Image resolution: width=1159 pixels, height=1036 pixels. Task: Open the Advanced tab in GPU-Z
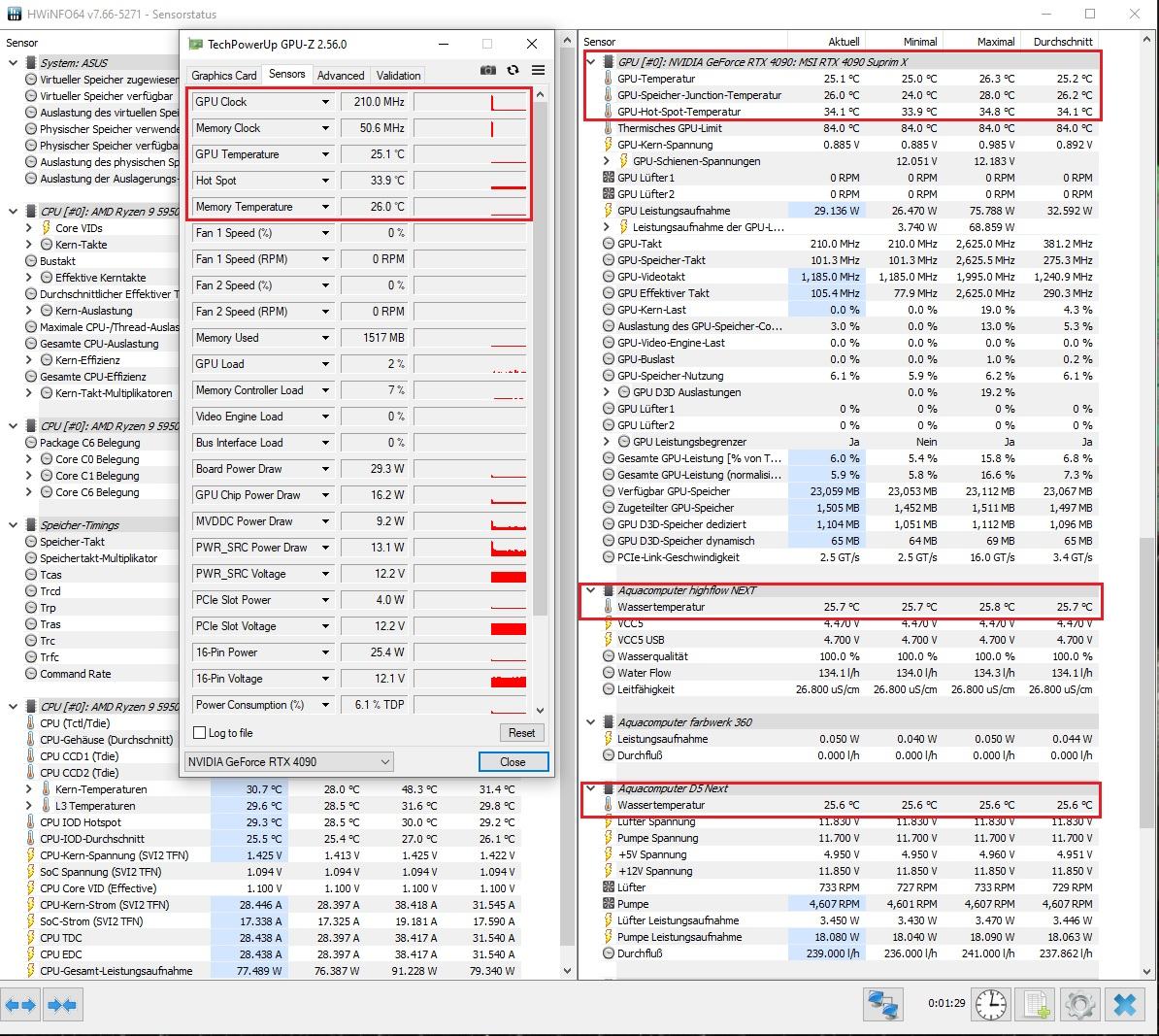pyautogui.click(x=340, y=76)
